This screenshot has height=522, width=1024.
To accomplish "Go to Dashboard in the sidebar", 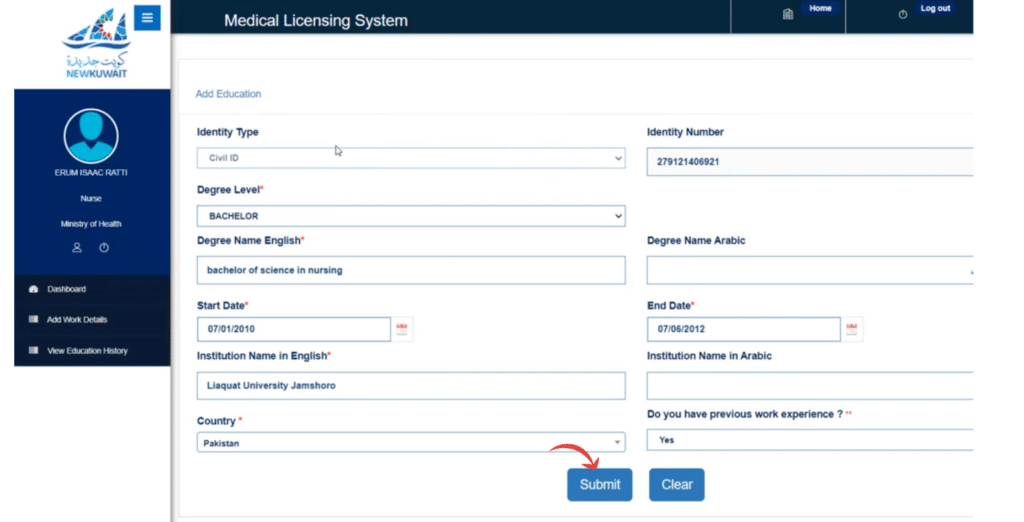I will pos(66,289).
